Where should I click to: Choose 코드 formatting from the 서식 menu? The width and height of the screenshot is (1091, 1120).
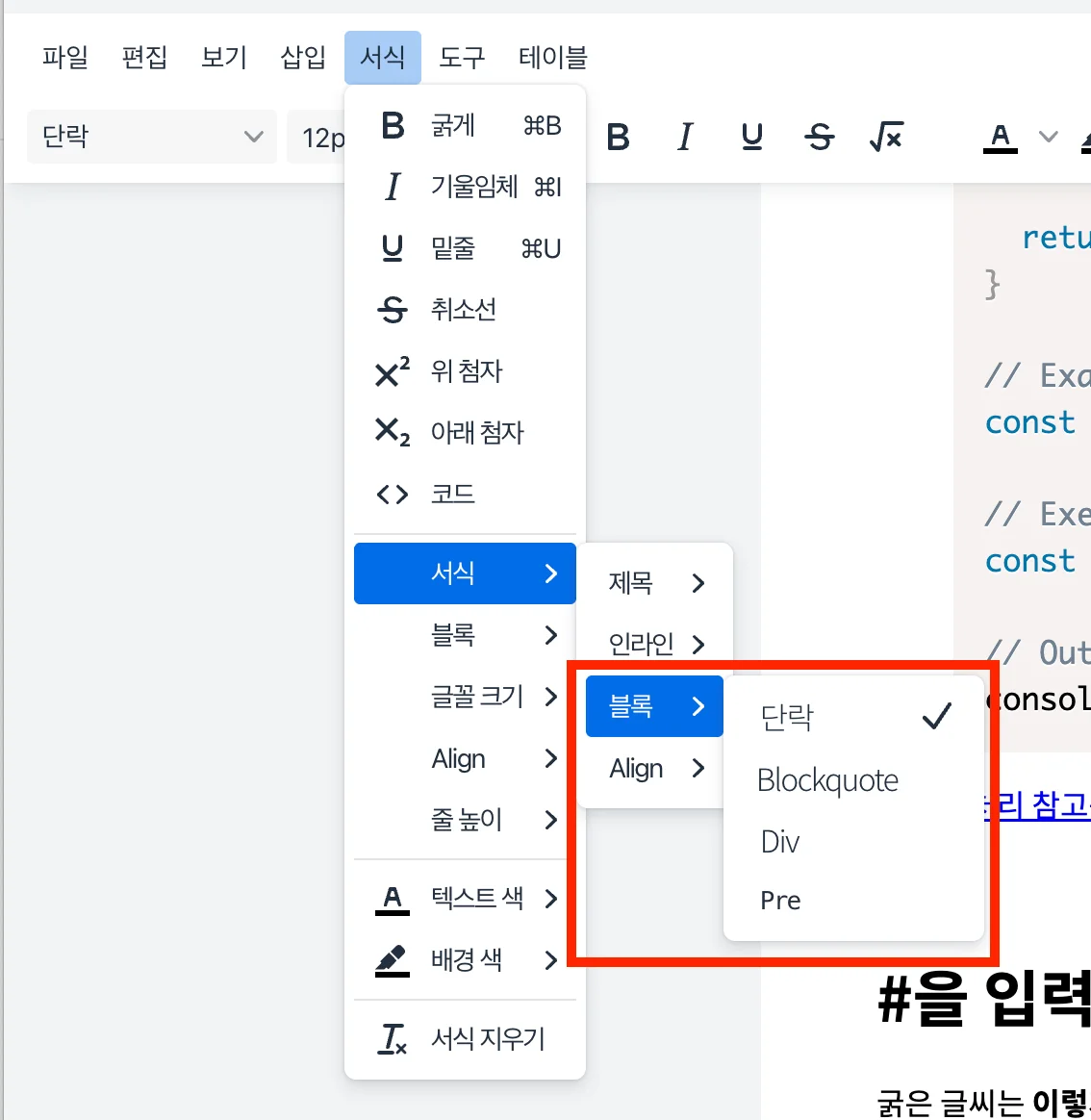click(x=452, y=494)
